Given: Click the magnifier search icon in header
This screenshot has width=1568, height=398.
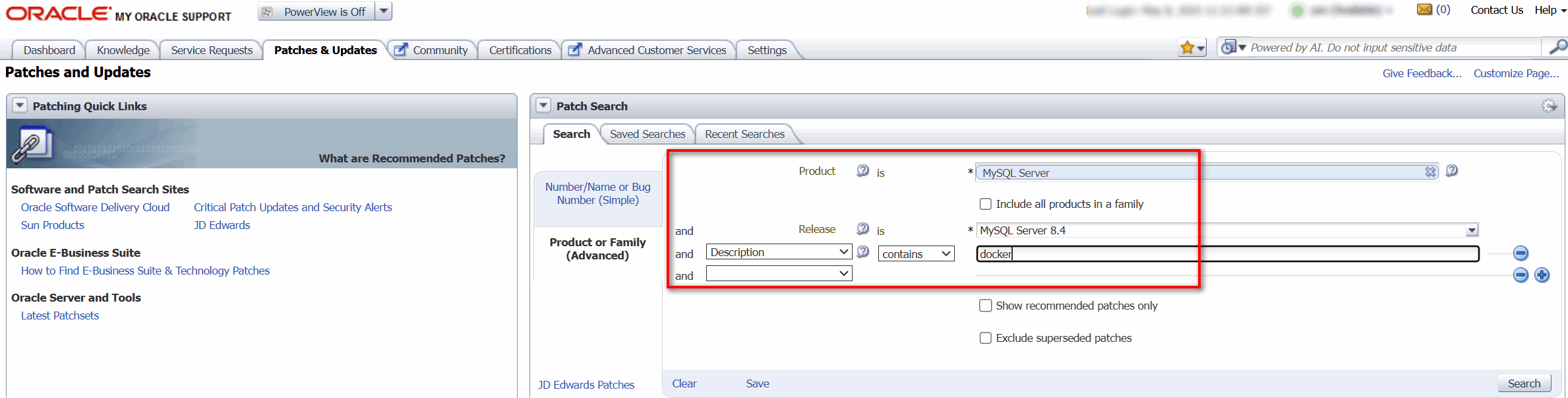Looking at the screenshot, I should 1557,47.
